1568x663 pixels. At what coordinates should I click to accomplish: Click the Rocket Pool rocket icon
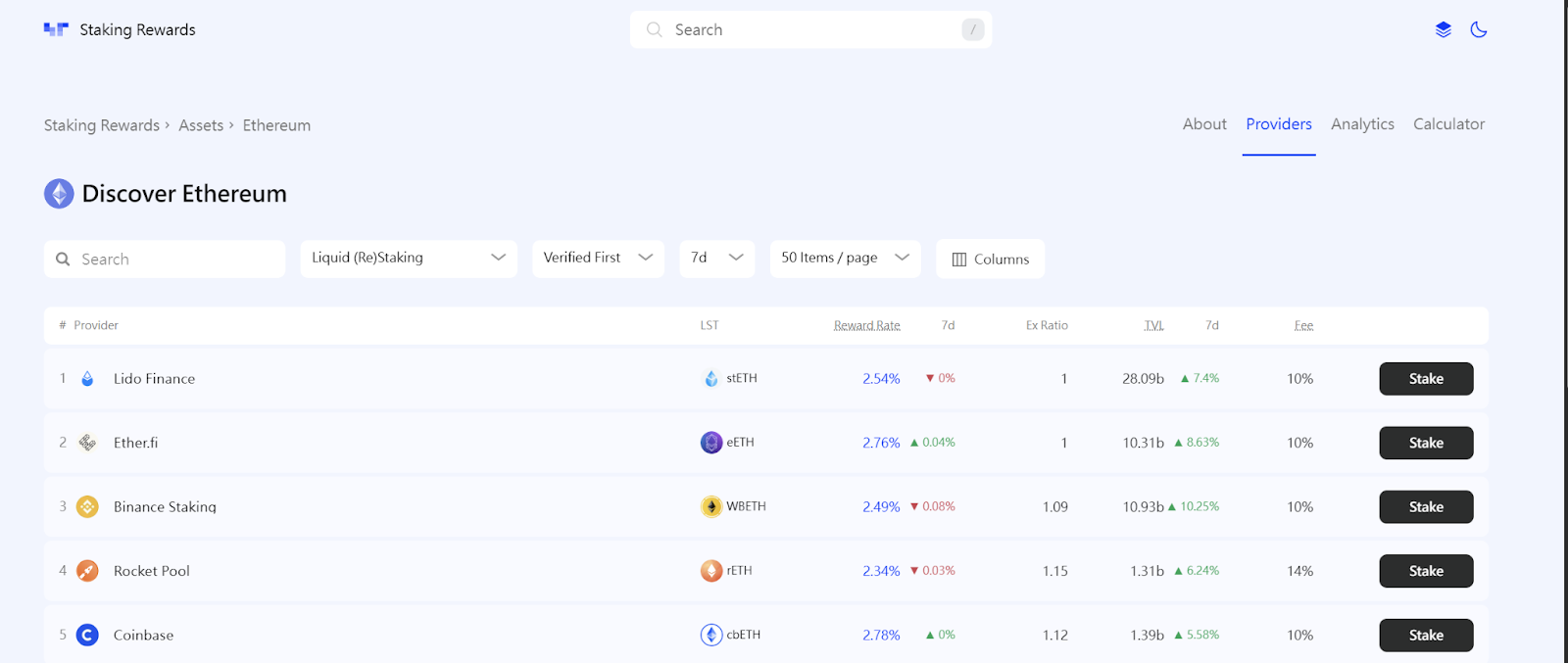pyautogui.click(x=87, y=571)
